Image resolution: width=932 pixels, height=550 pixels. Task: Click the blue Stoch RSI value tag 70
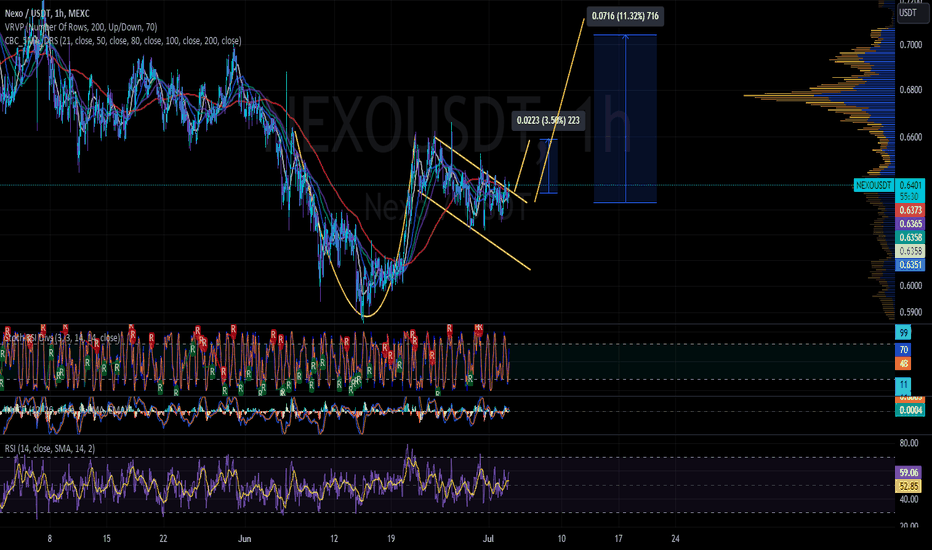click(x=903, y=350)
